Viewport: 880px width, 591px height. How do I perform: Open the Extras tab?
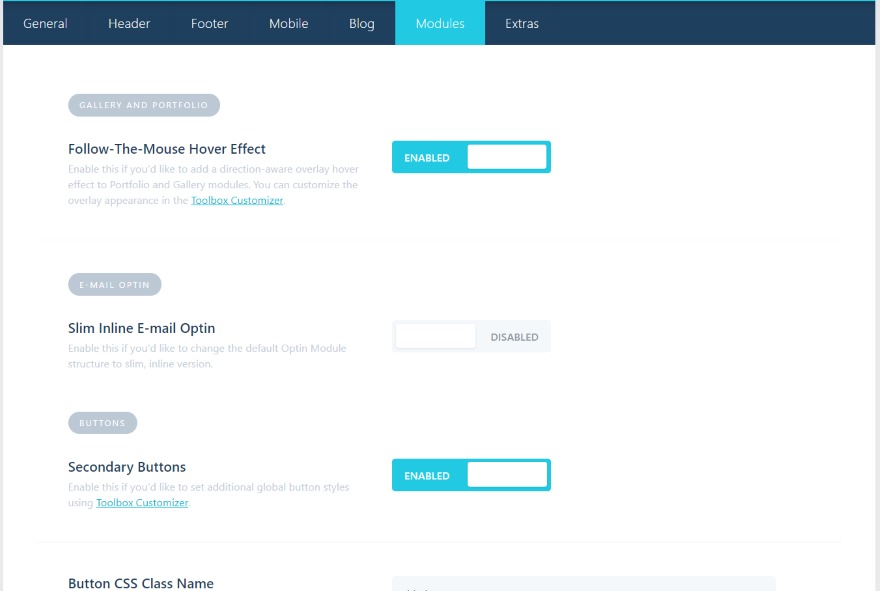(522, 24)
